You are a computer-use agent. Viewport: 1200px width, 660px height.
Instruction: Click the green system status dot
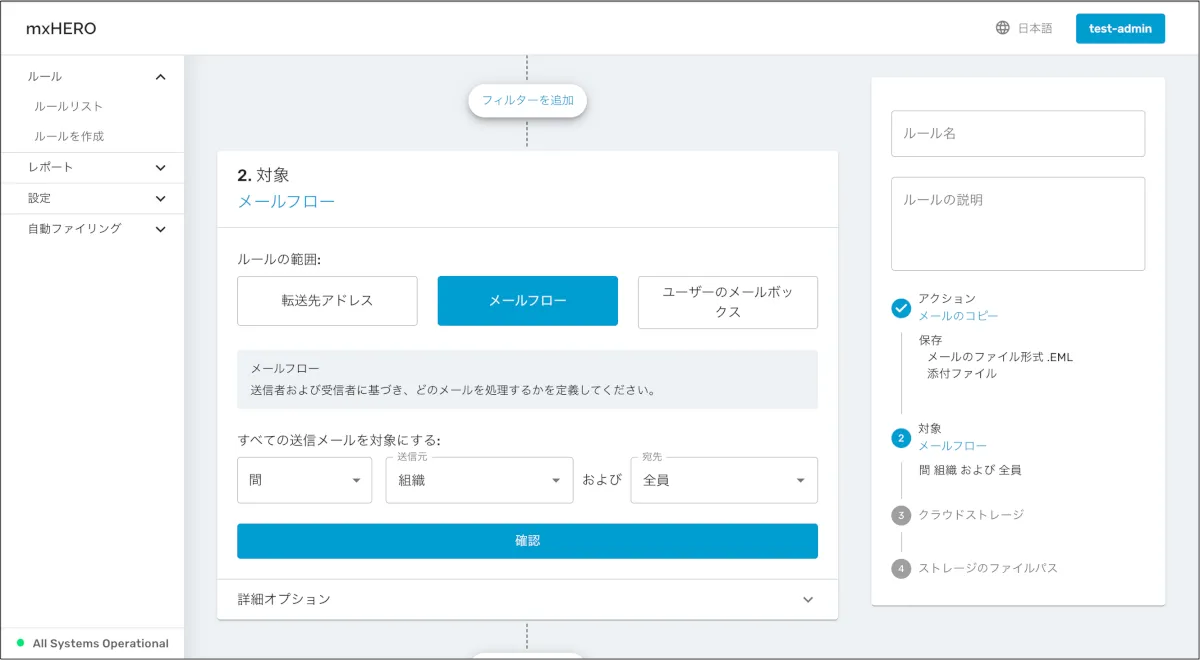(20, 643)
